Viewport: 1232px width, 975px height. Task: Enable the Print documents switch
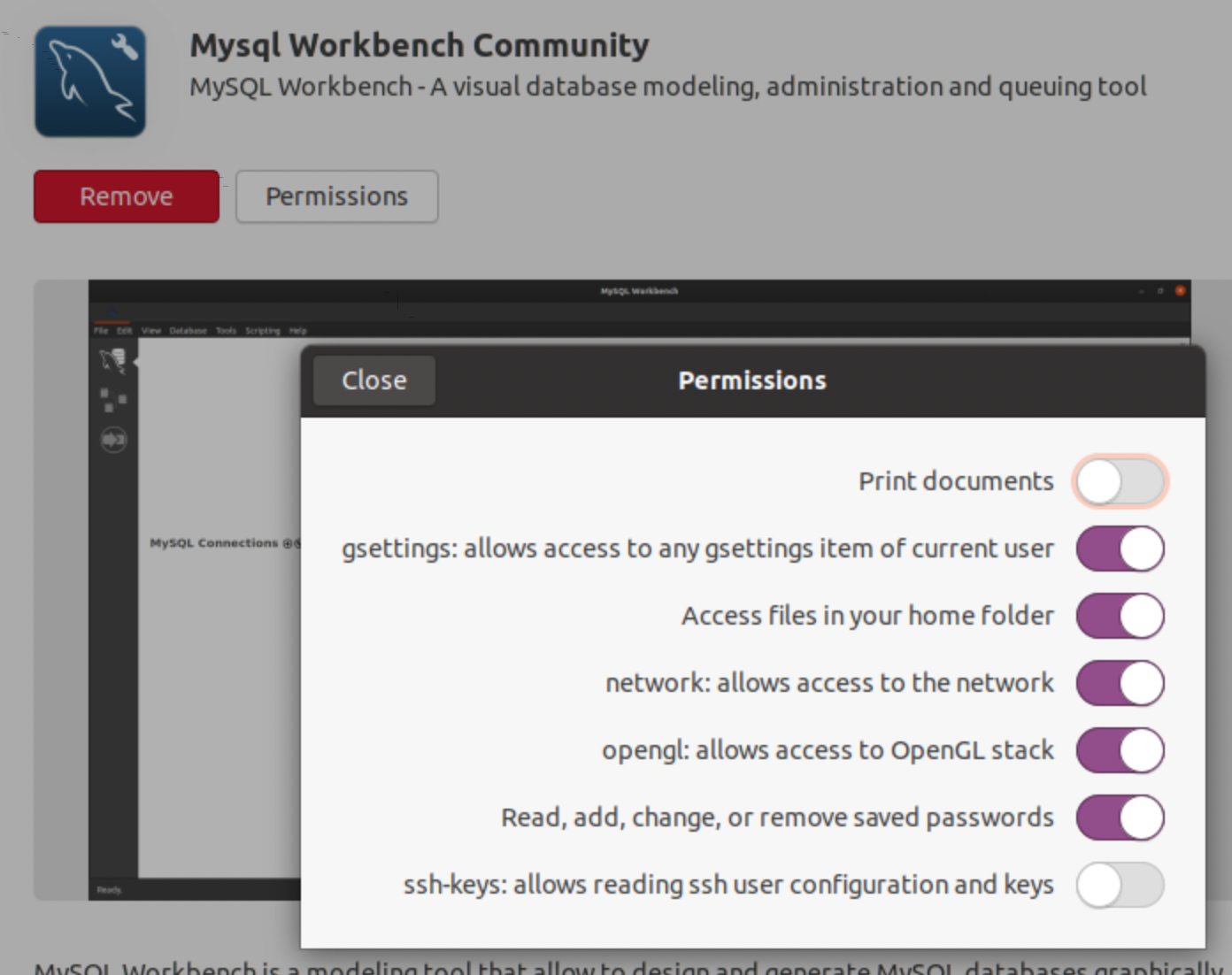pyautogui.click(x=1120, y=481)
